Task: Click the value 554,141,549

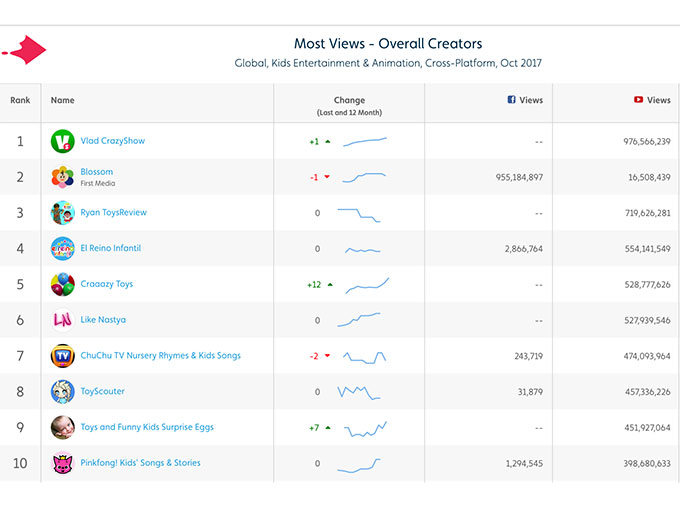Action: coord(647,249)
